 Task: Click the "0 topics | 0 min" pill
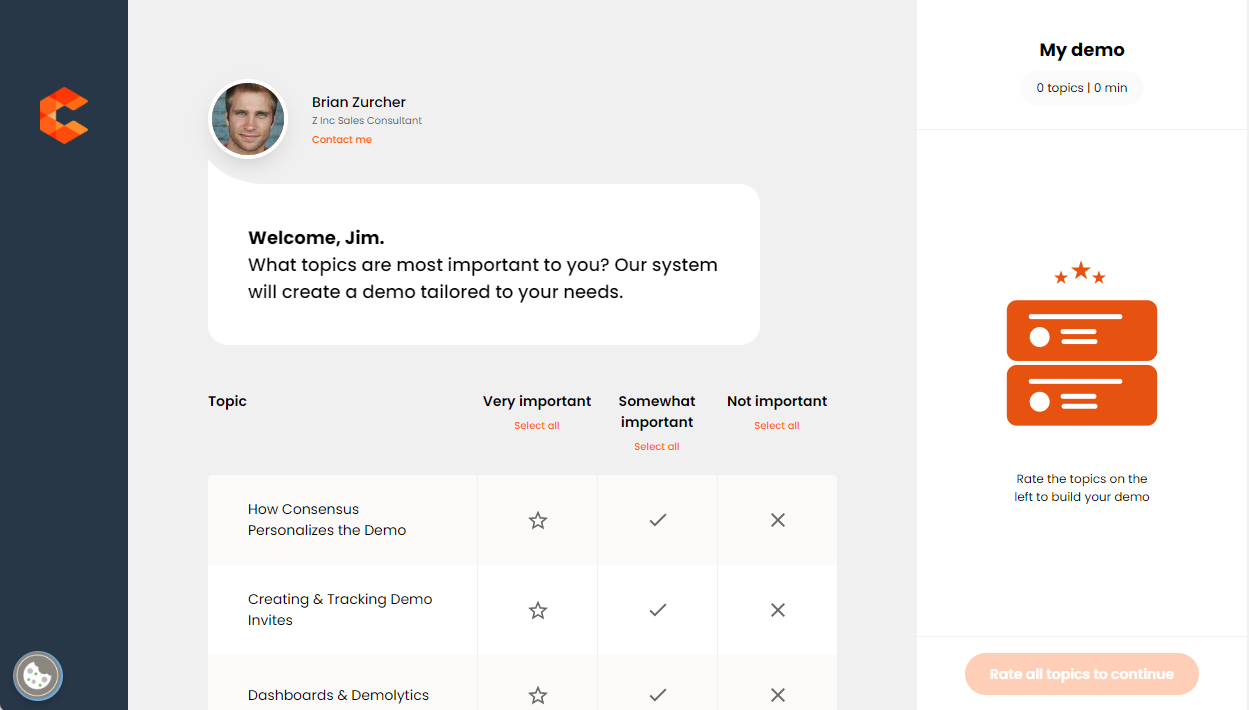tap(1082, 87)
